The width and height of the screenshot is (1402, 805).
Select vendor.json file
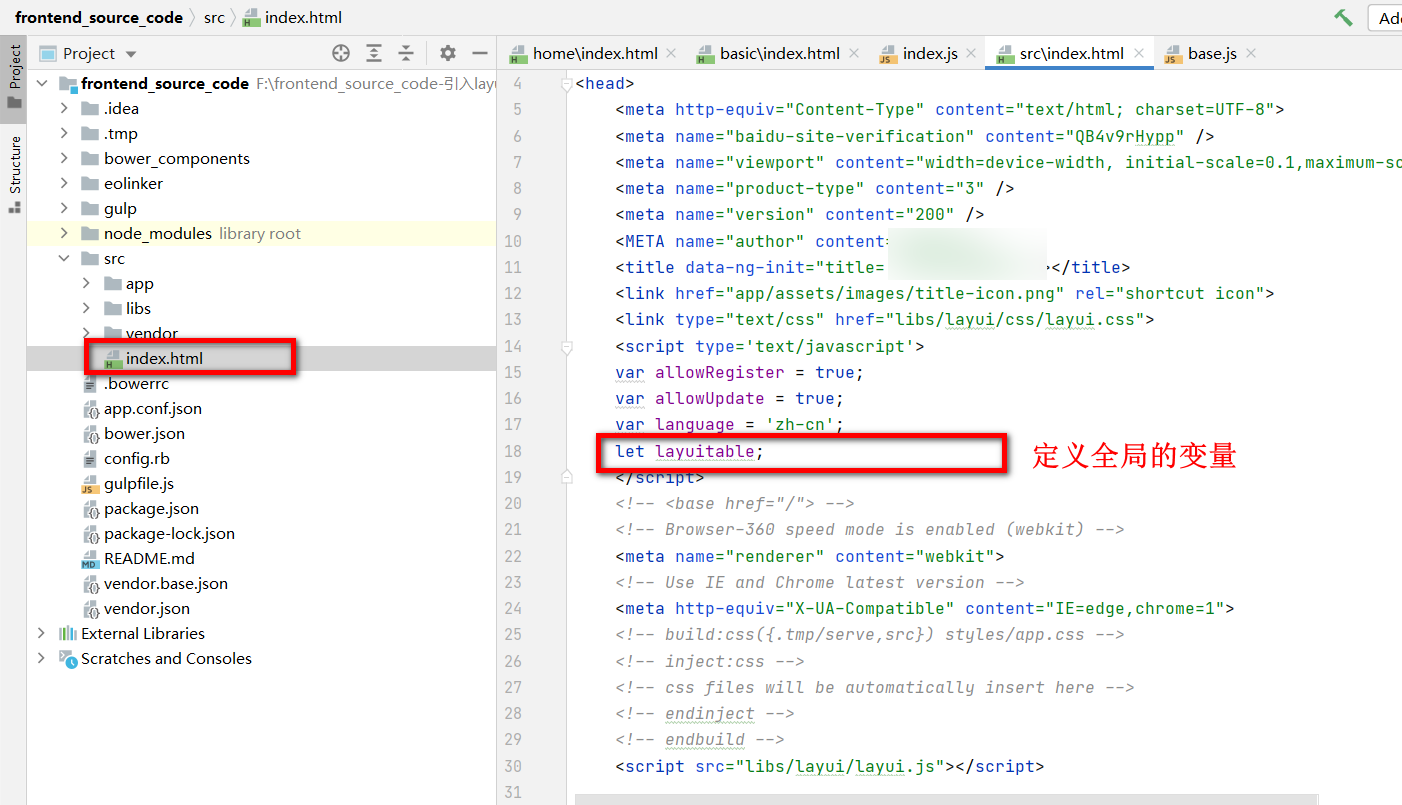pos(261,608)
